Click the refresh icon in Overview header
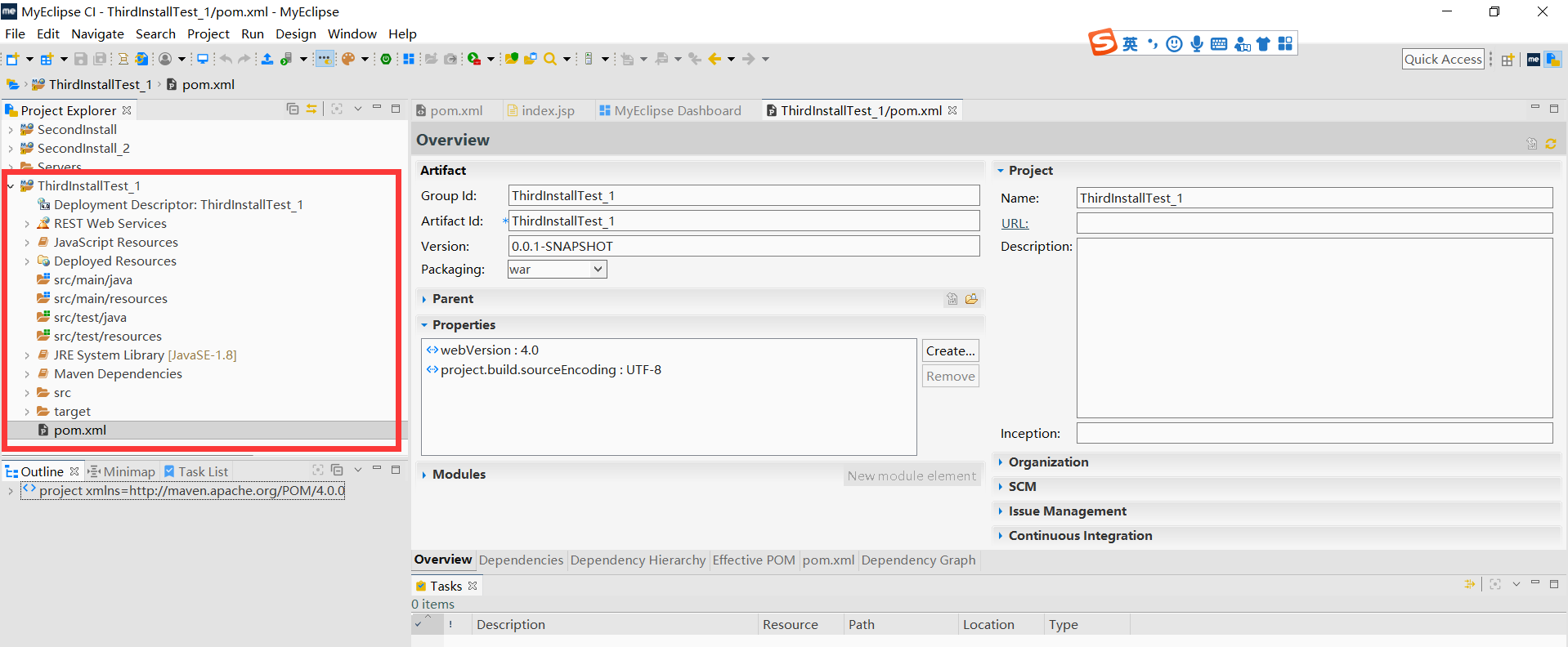 click(x=1551, y=143)
